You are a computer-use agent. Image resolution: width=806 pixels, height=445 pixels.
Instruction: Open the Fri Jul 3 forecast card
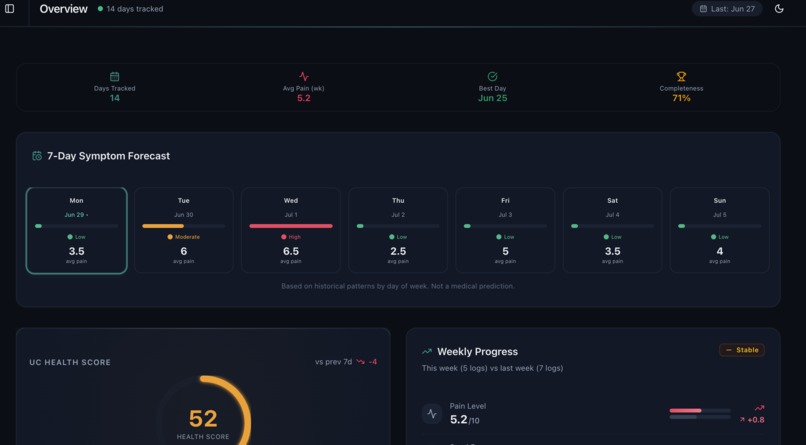click(505, 230)
